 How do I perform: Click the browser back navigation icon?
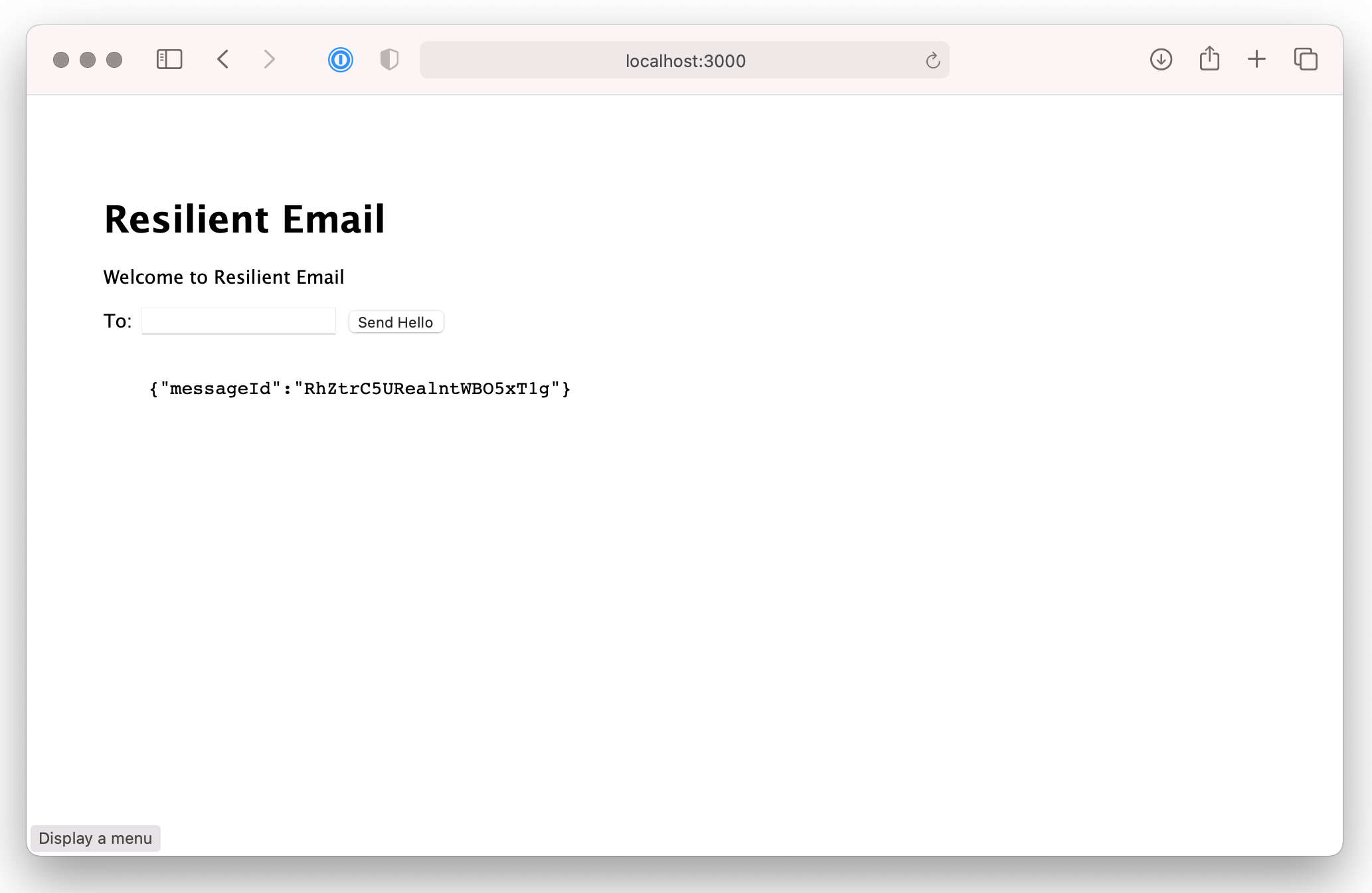(x=222, y=60)
